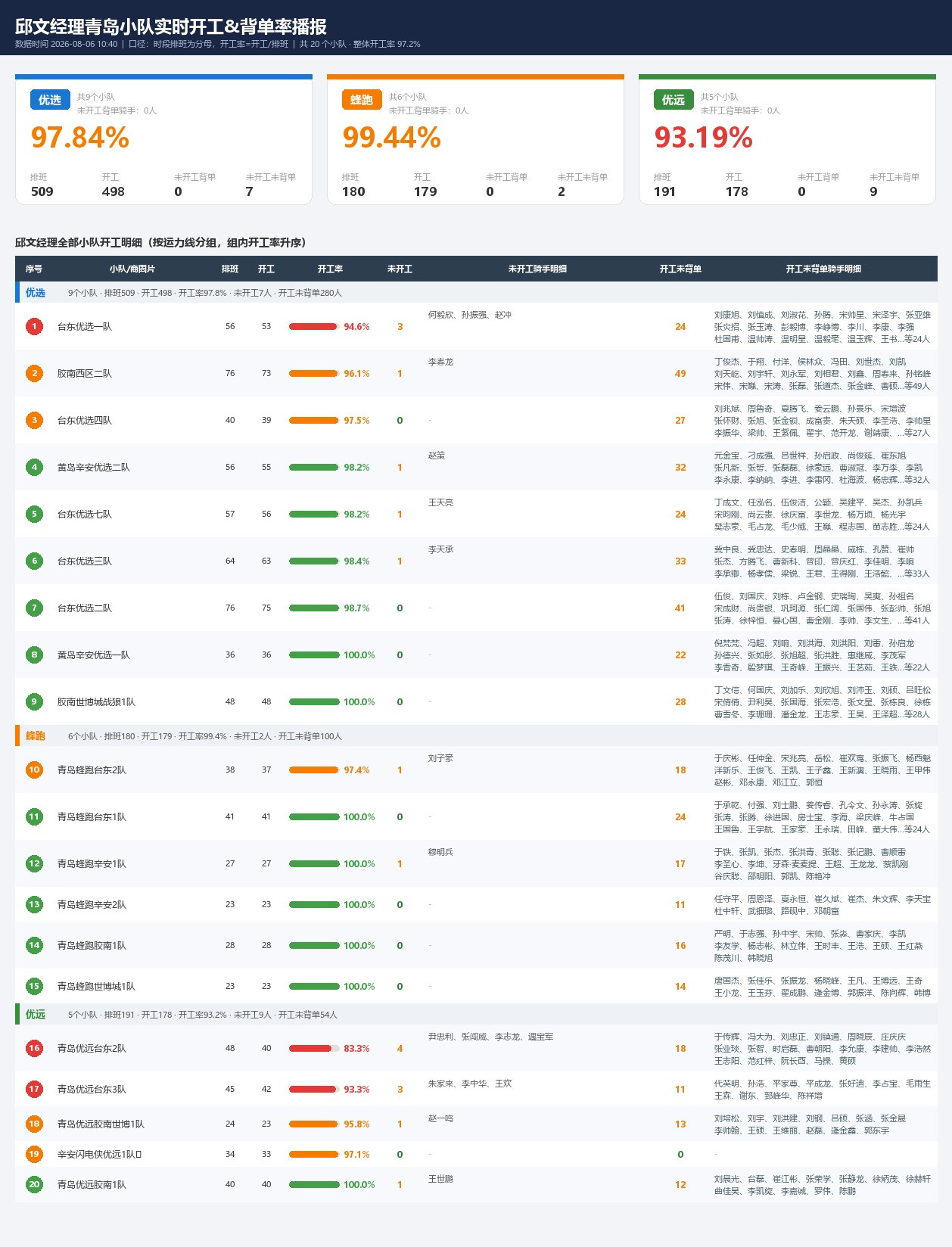This screenshot has height=1247, width=952.
Task: Click the 开工未背单 value 33 for 台东优选三队
Action: click(x=680, y=561)
